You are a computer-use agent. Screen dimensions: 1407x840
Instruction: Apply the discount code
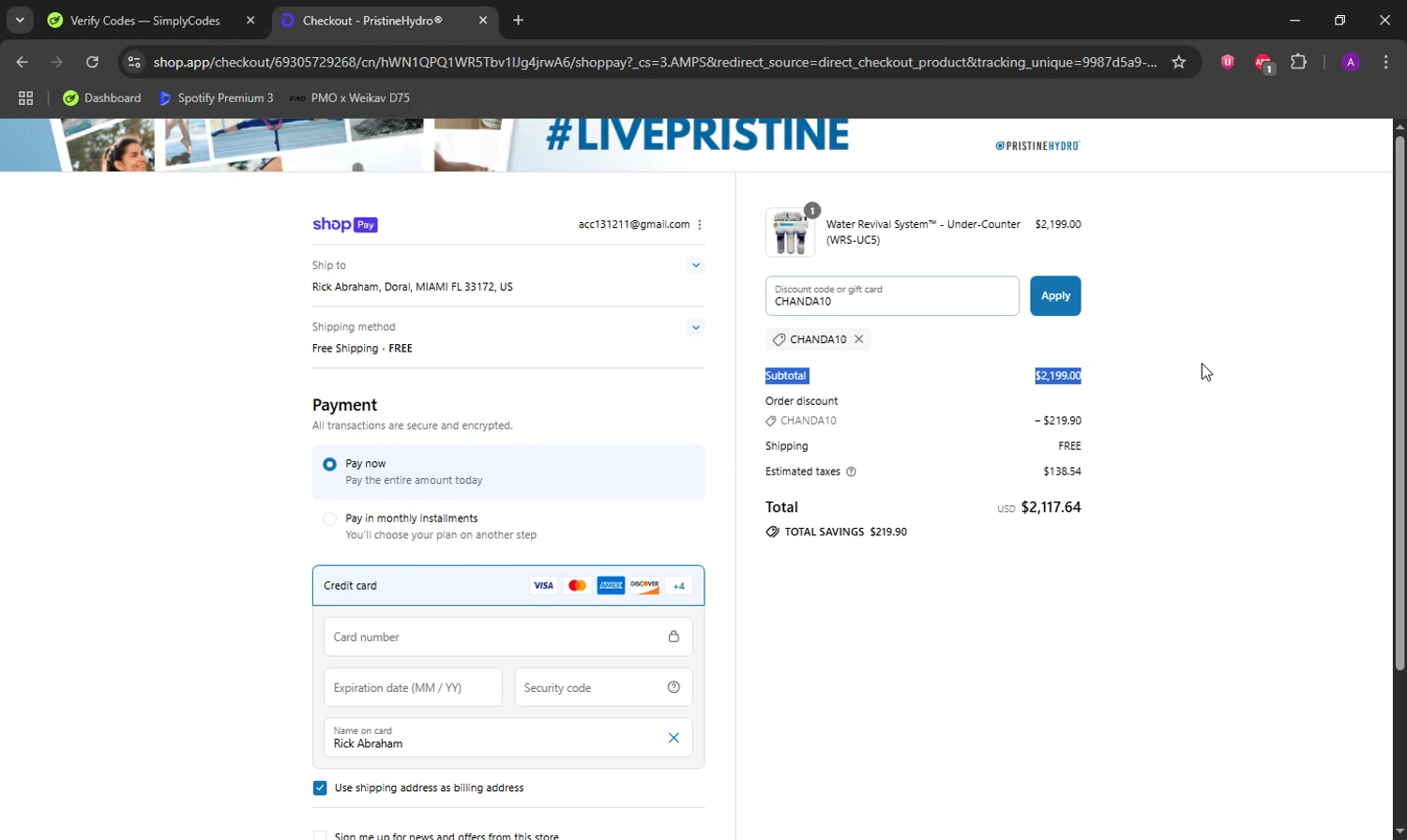[1055, 295]
